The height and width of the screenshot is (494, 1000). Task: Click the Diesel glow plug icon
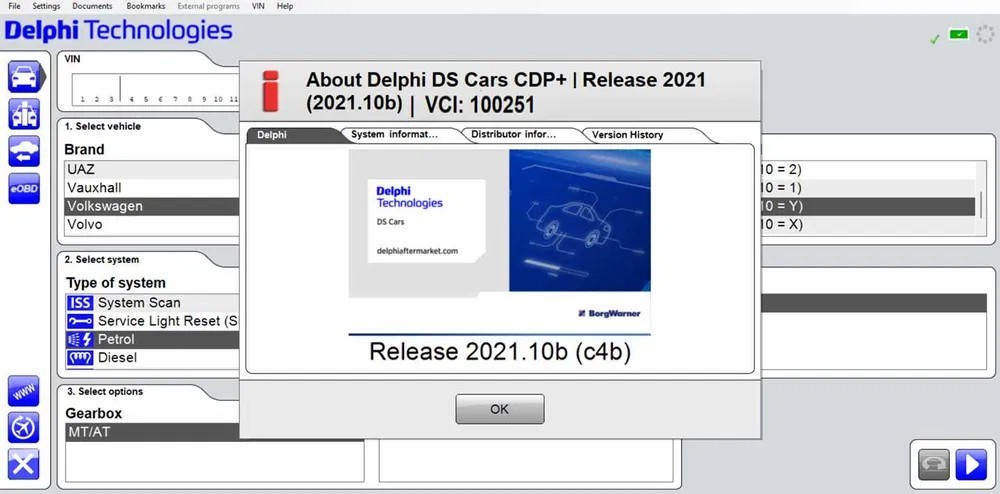pyautogui.click(x=80, y=358)
